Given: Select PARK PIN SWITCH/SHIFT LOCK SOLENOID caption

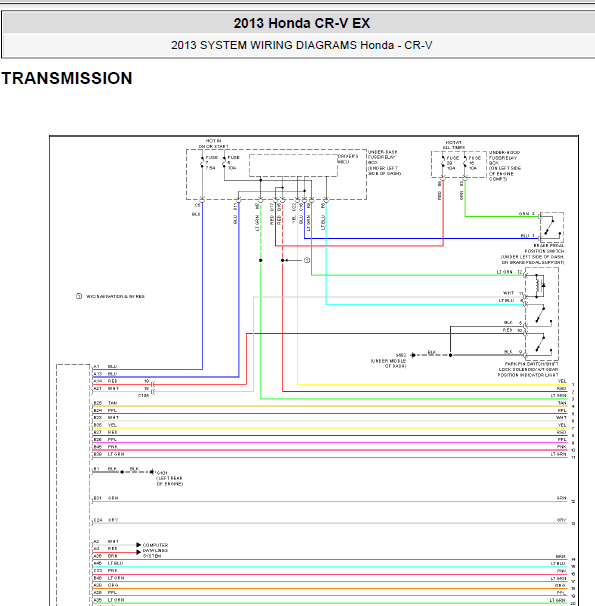Looking at the screenshot, I should pos(528,369).
